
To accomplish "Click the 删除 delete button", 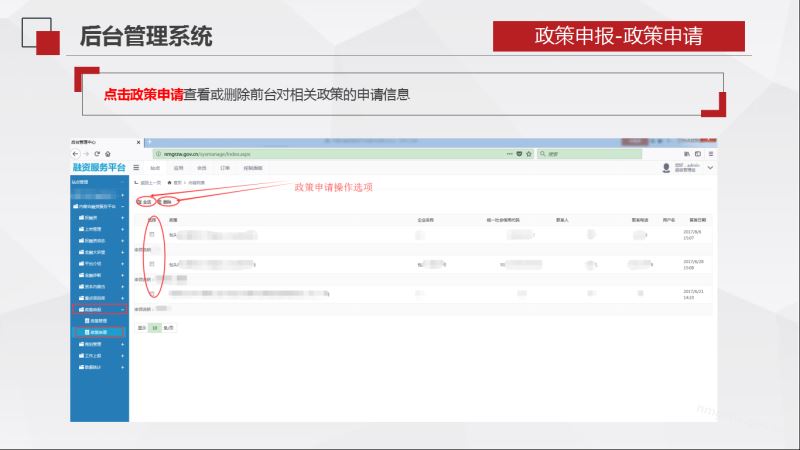I will pyautogui.click(x=167, y=201).
